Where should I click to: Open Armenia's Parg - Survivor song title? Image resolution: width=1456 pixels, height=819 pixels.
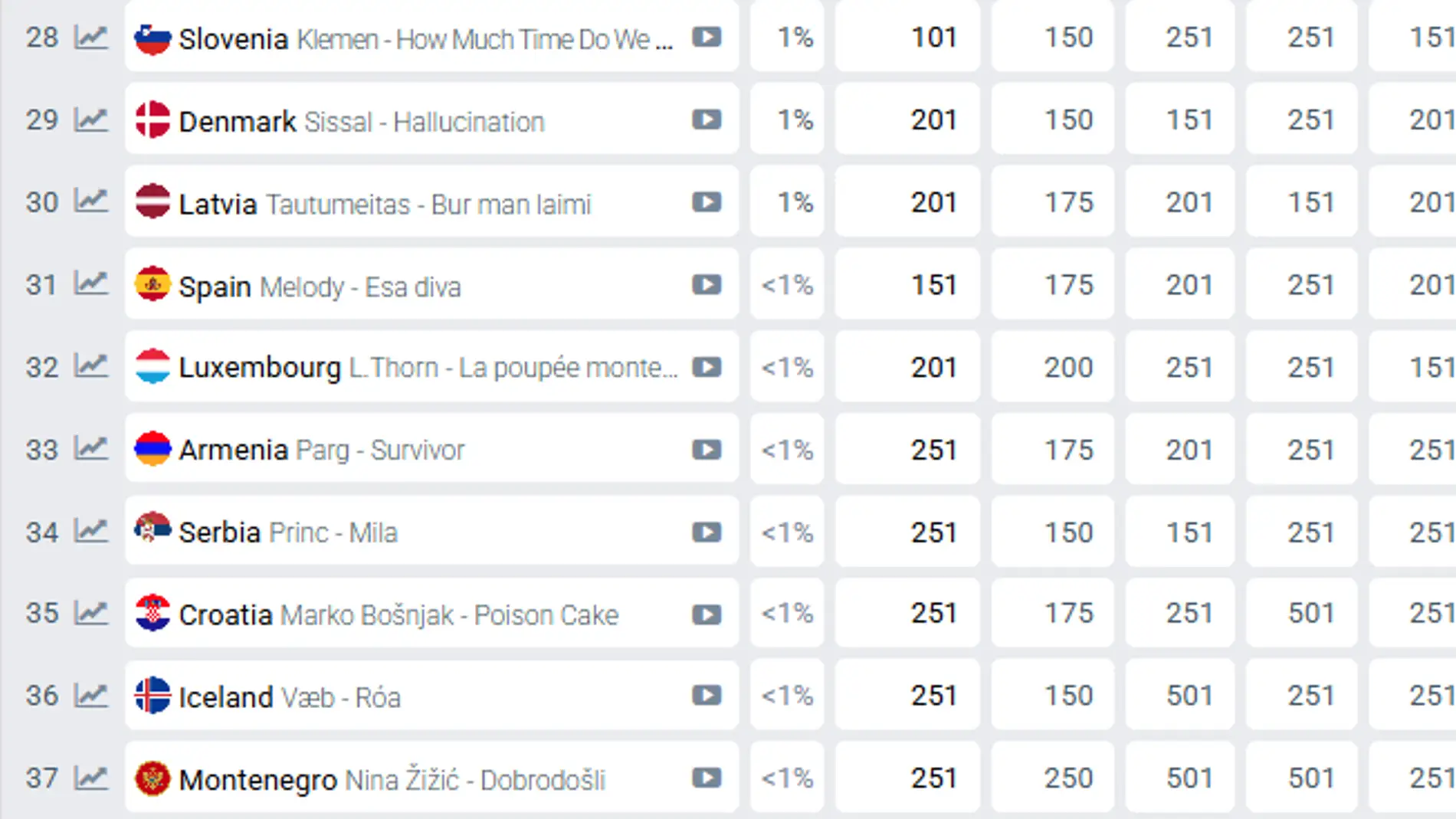point(380,450)
